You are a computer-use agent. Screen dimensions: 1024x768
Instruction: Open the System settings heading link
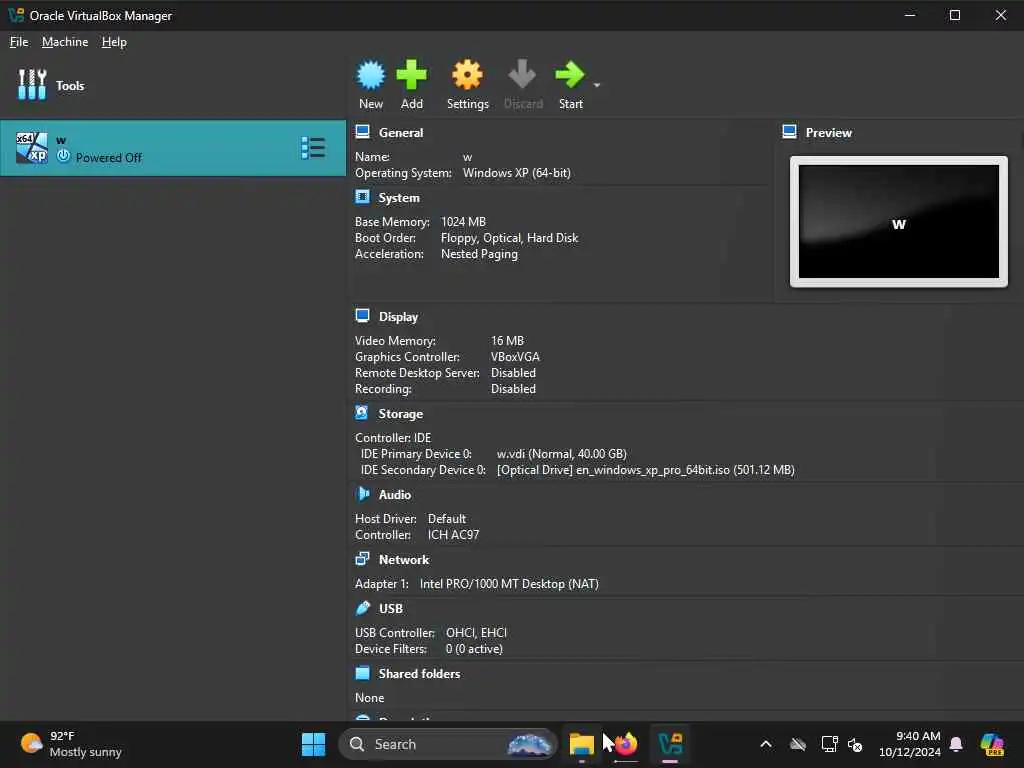point(399,197)
